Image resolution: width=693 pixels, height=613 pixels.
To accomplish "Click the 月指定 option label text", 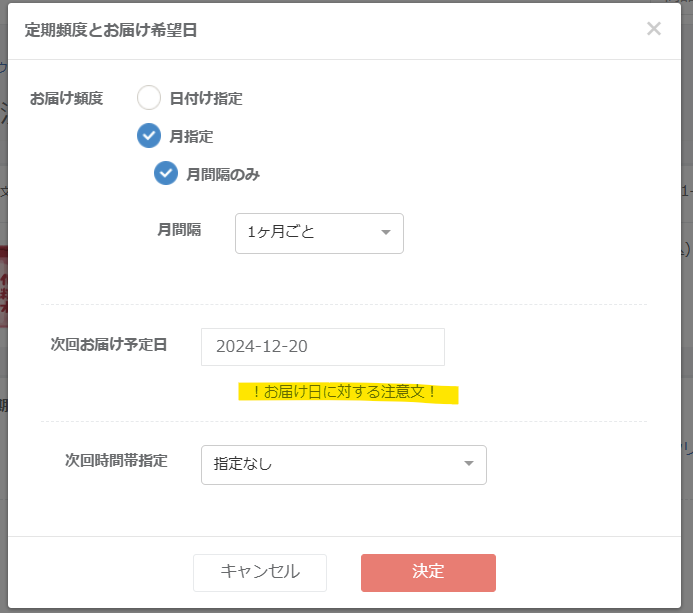I will pos(191,136).
